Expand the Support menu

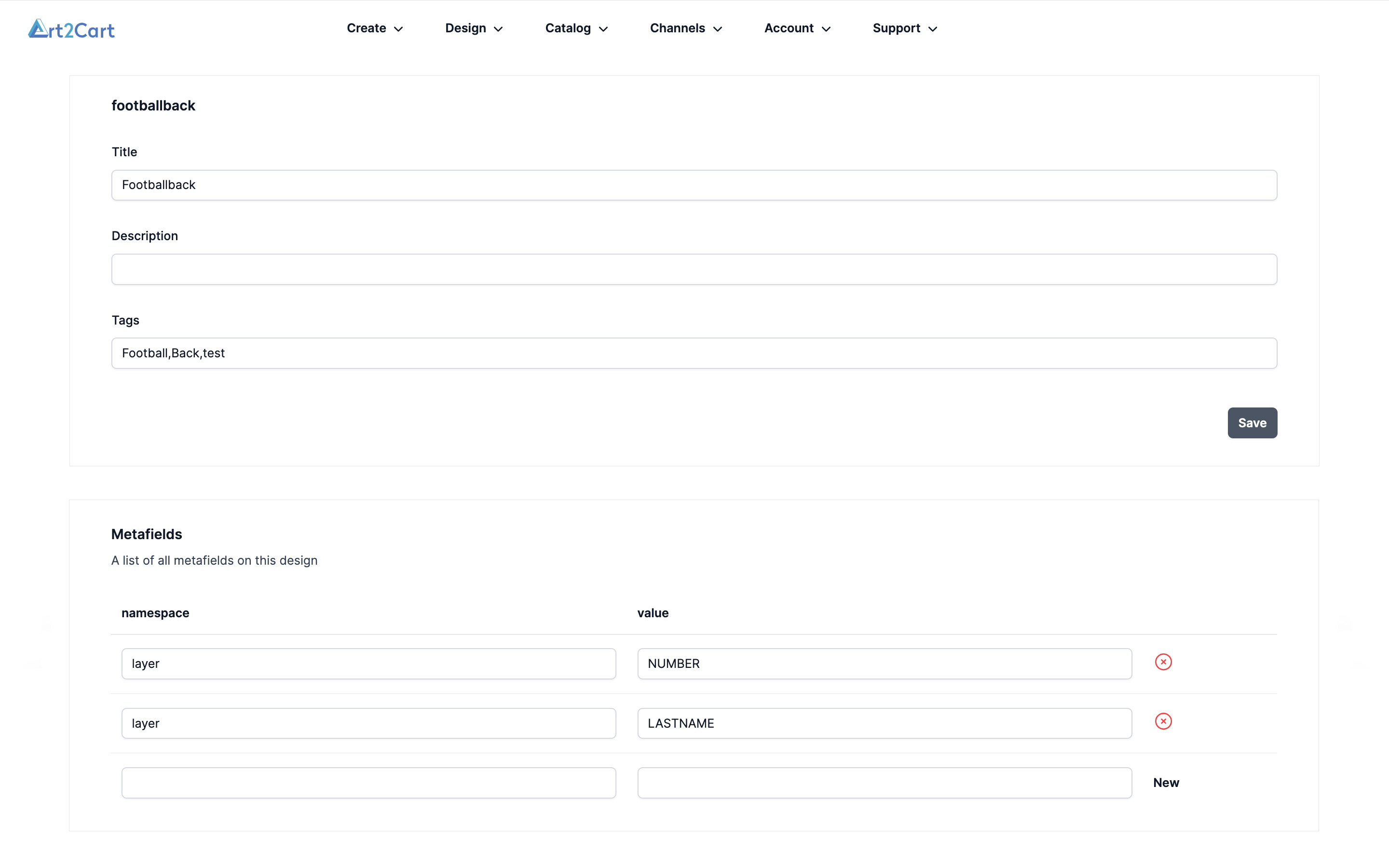[904, 28]
